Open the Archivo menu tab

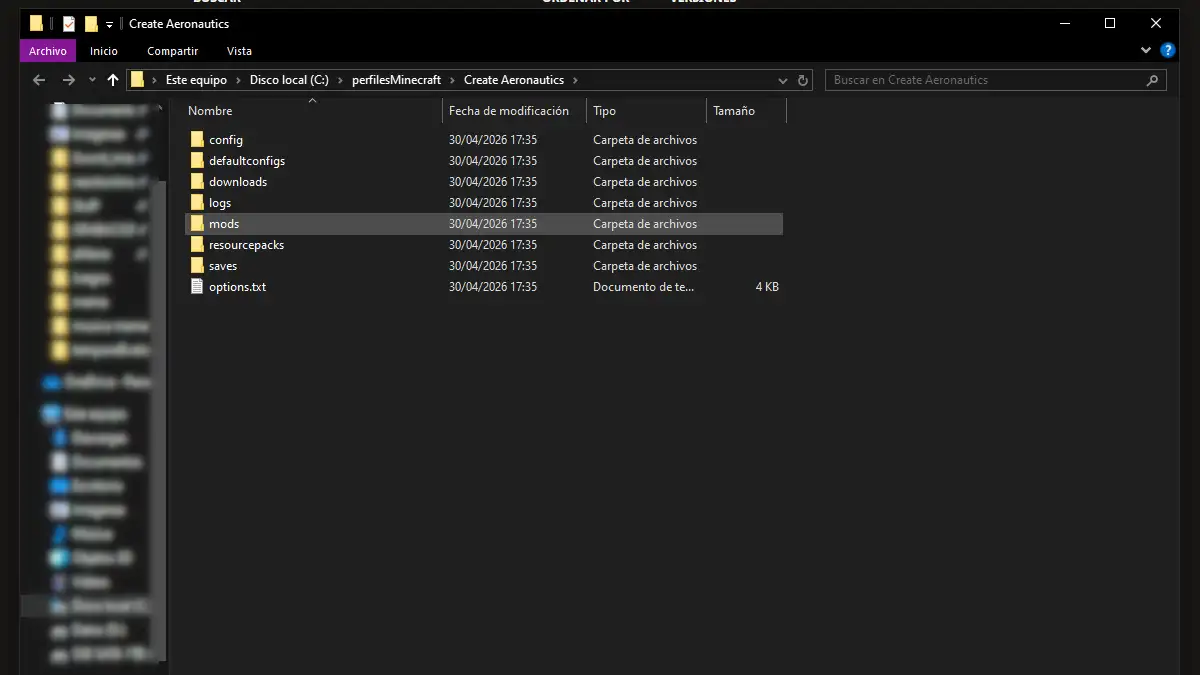47,51
